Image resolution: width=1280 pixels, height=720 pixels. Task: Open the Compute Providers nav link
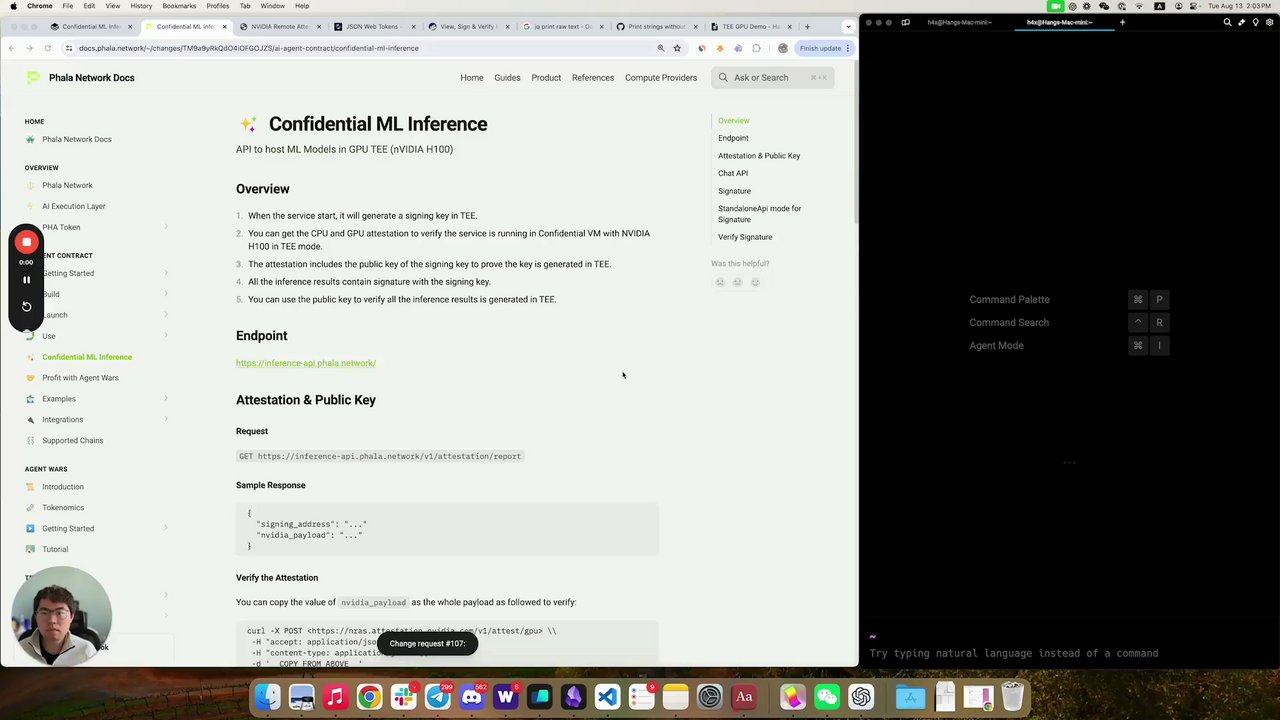pos(661,77)
